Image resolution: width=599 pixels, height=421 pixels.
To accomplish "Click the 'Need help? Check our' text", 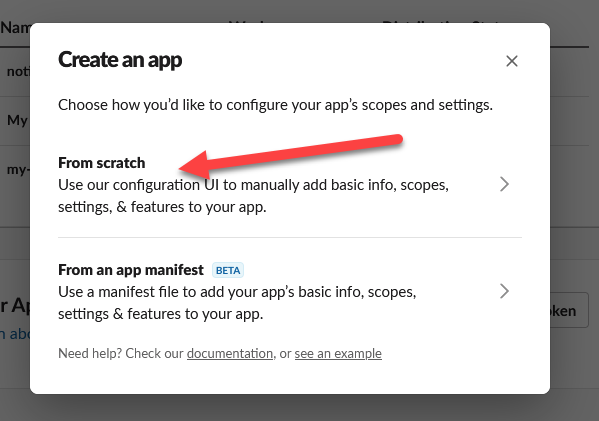I will (121, 353).
